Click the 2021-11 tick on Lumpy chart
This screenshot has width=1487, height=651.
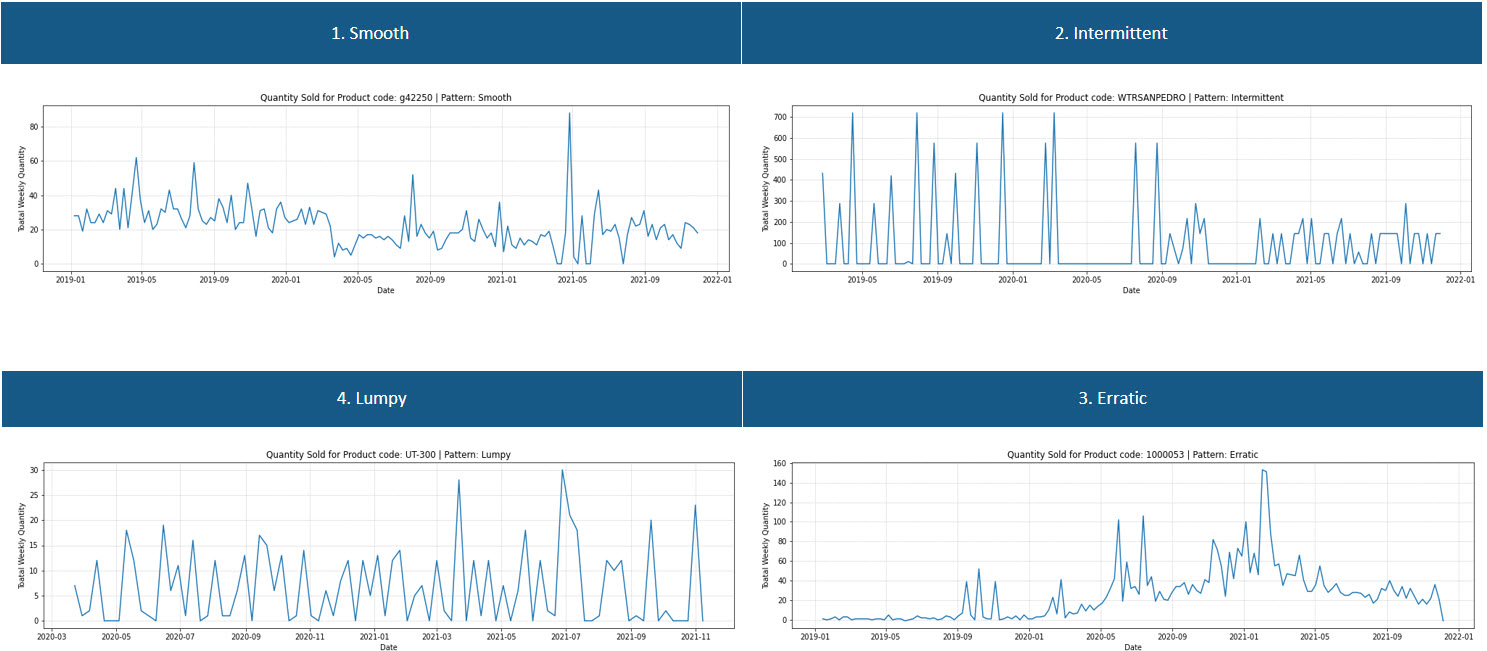(695, 637)
